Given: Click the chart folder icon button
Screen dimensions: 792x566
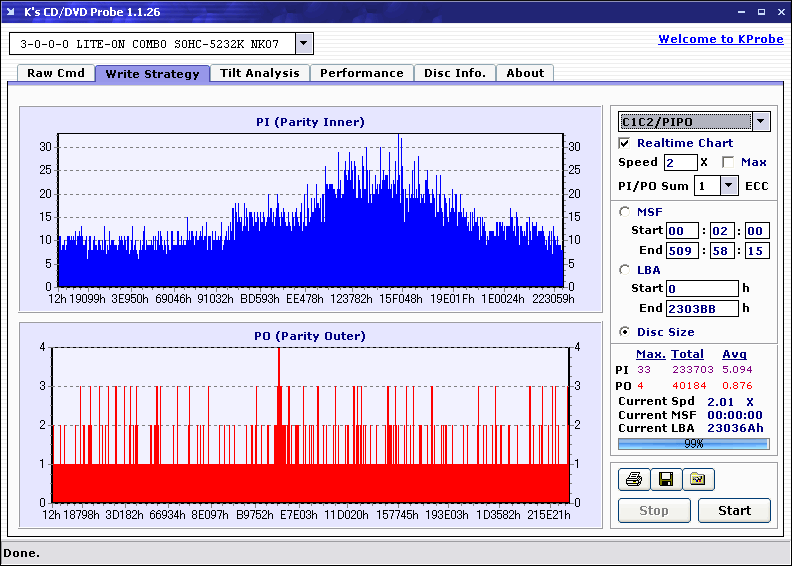Looking at the screenshot, I should pos(698,480).
